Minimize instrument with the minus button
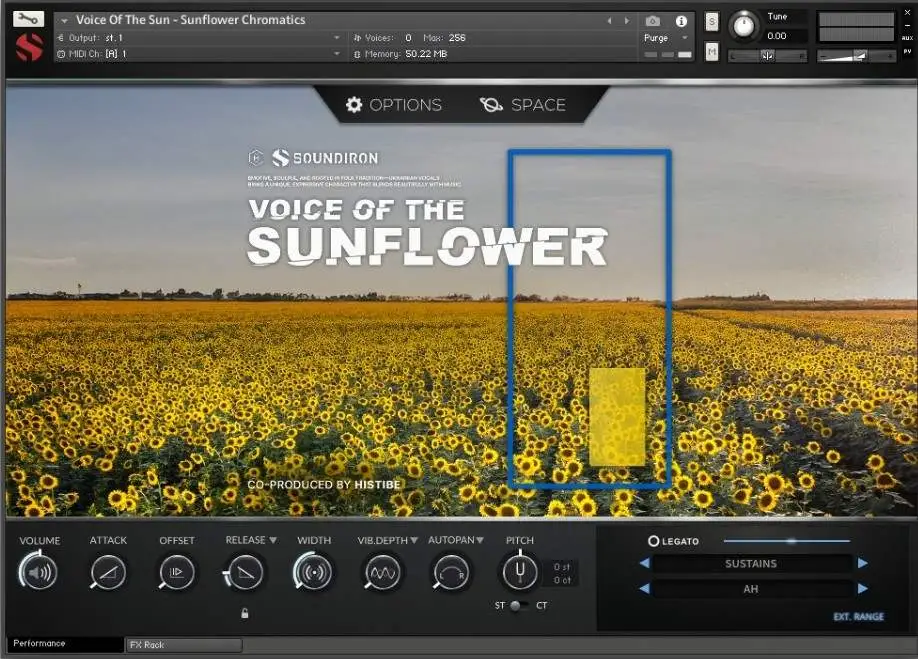 click(907, 25)
